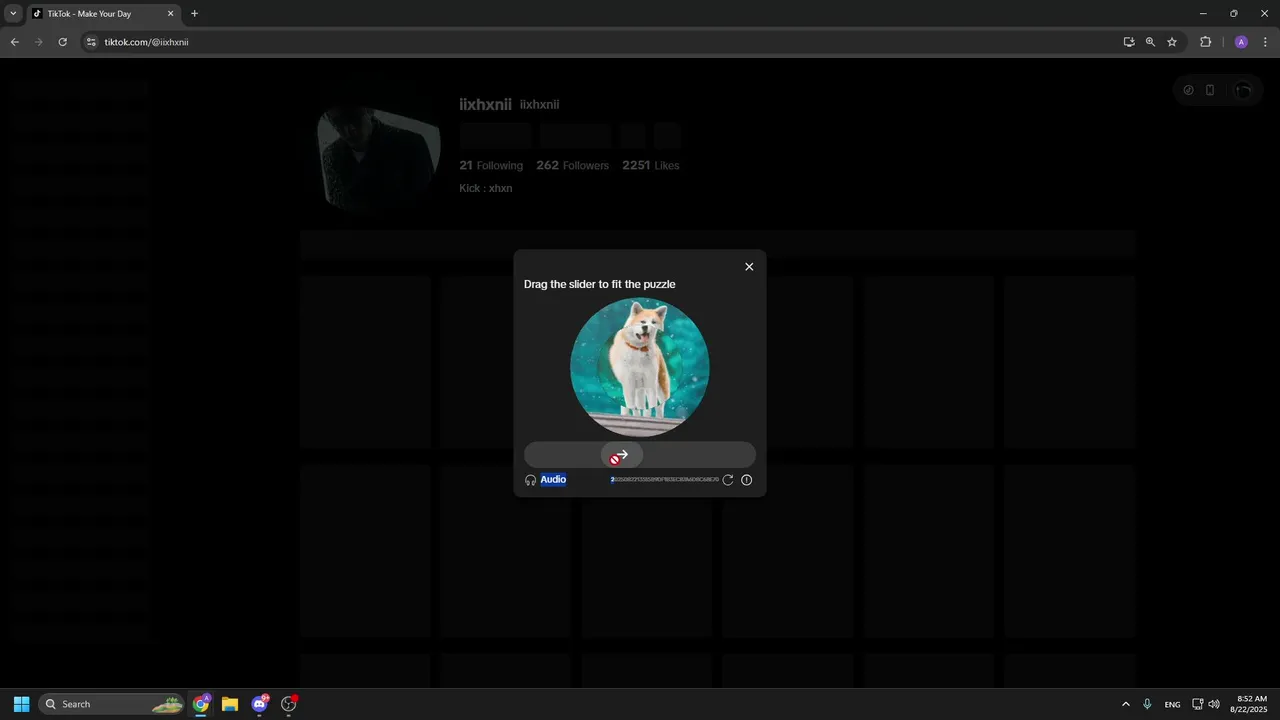Open Windows Start menu
Screen dimensions: 1280x720
(x=21, y=704)
